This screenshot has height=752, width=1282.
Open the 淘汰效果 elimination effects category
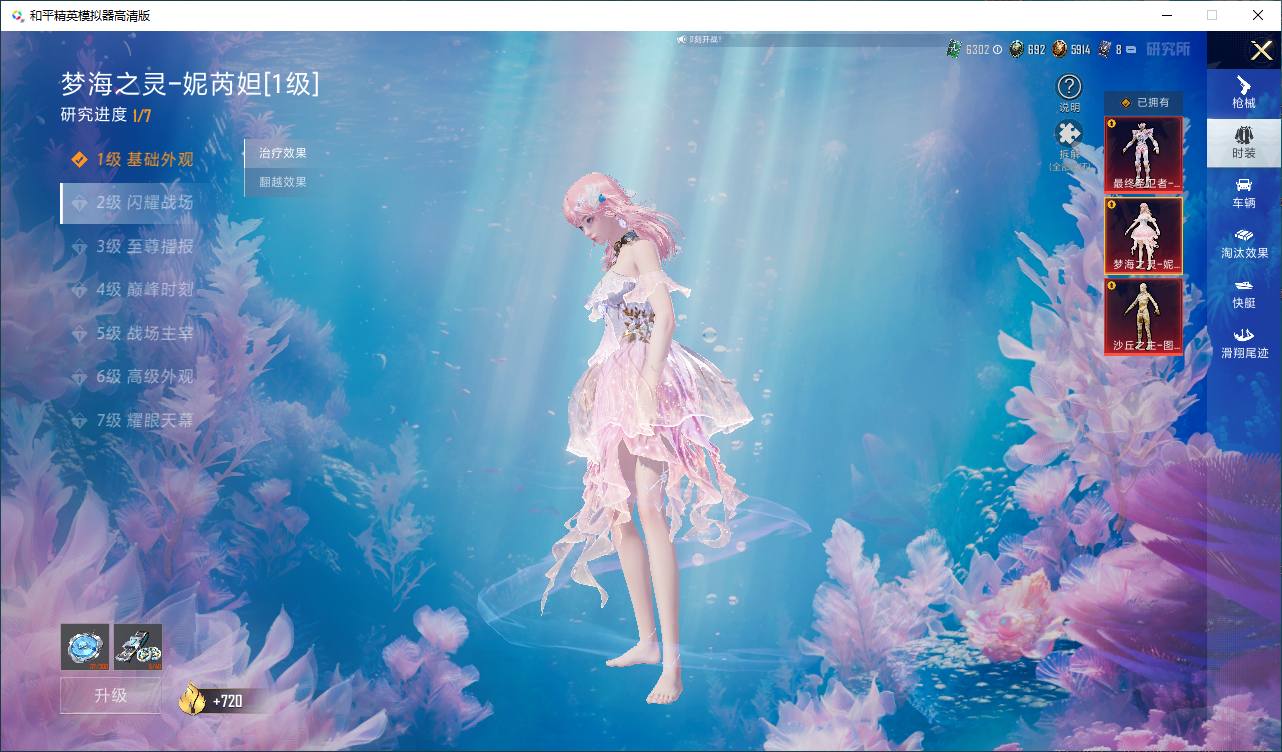tap(1243, 243)
